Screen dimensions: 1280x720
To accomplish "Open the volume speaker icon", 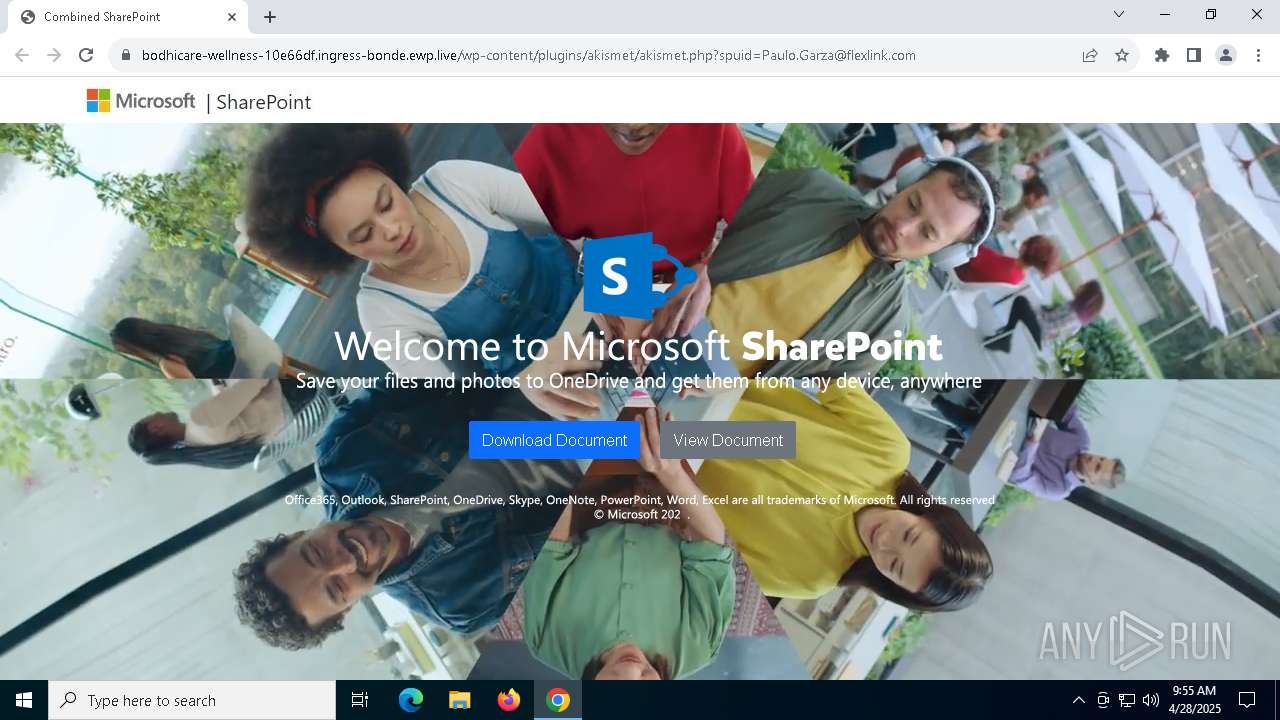I will click(1151, 700).
